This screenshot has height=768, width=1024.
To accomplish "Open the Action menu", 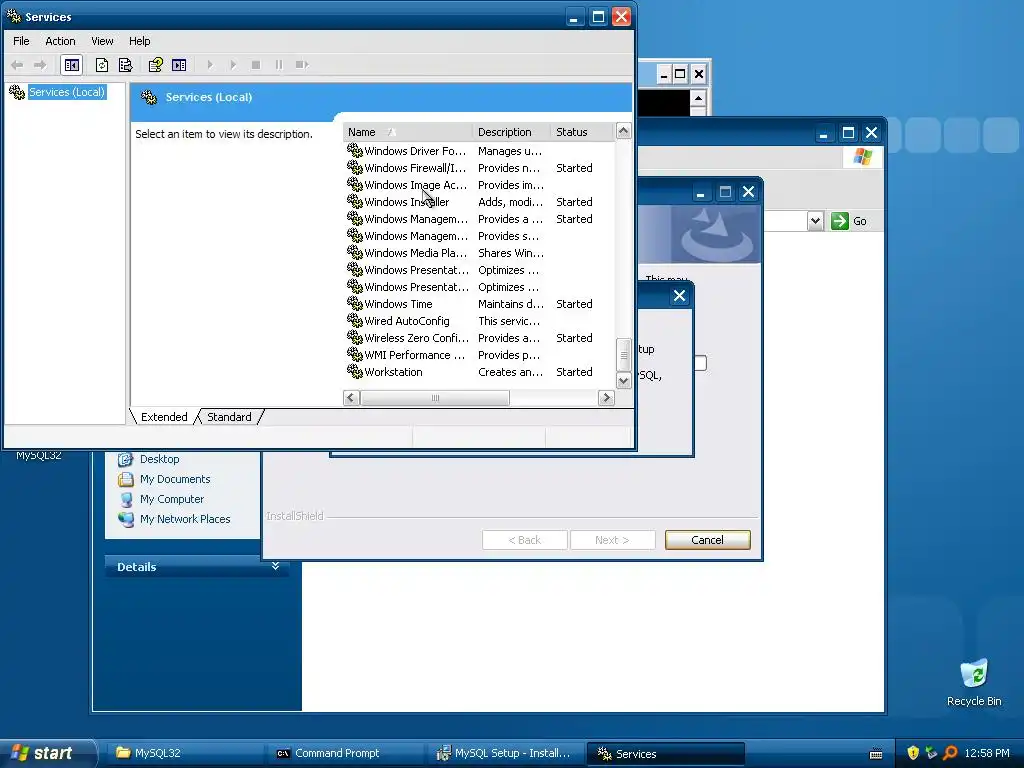I will (60, 41).
